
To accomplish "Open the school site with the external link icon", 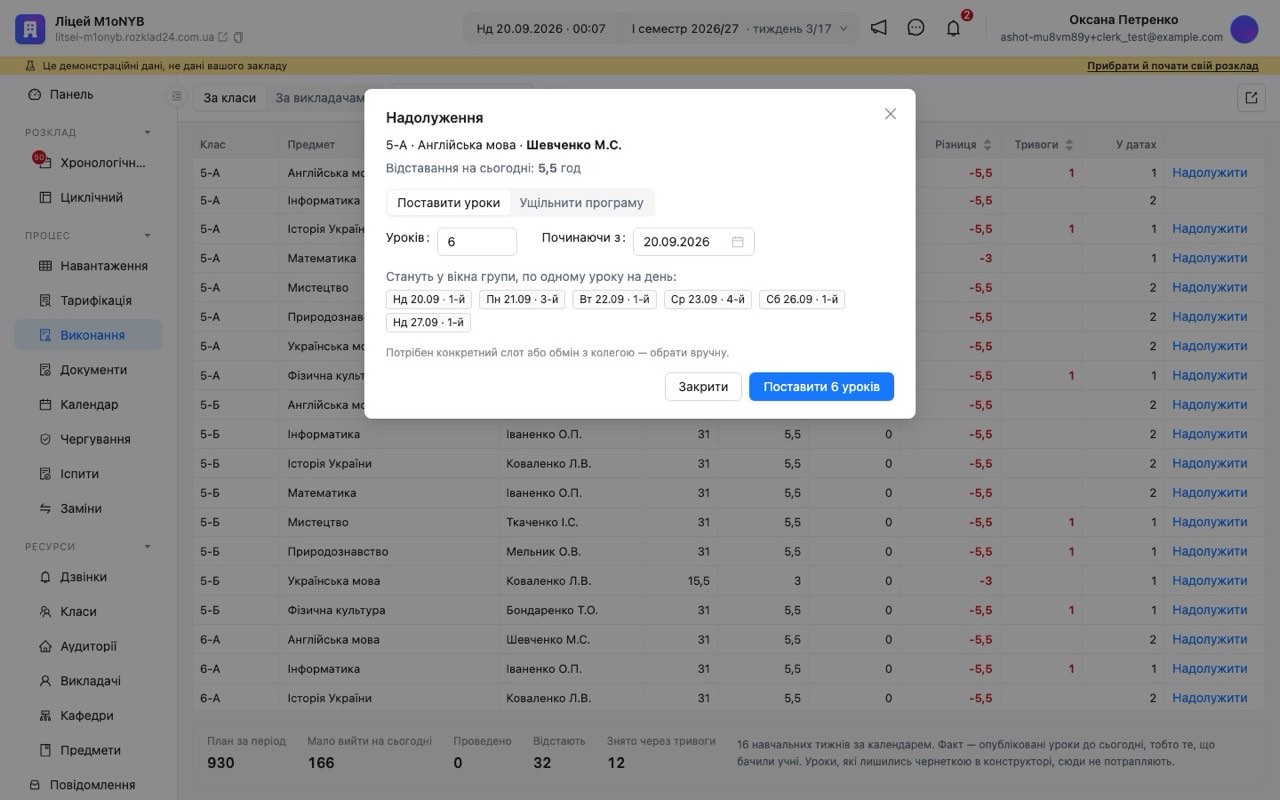I will pyautogui.click(x=223, y=37).
